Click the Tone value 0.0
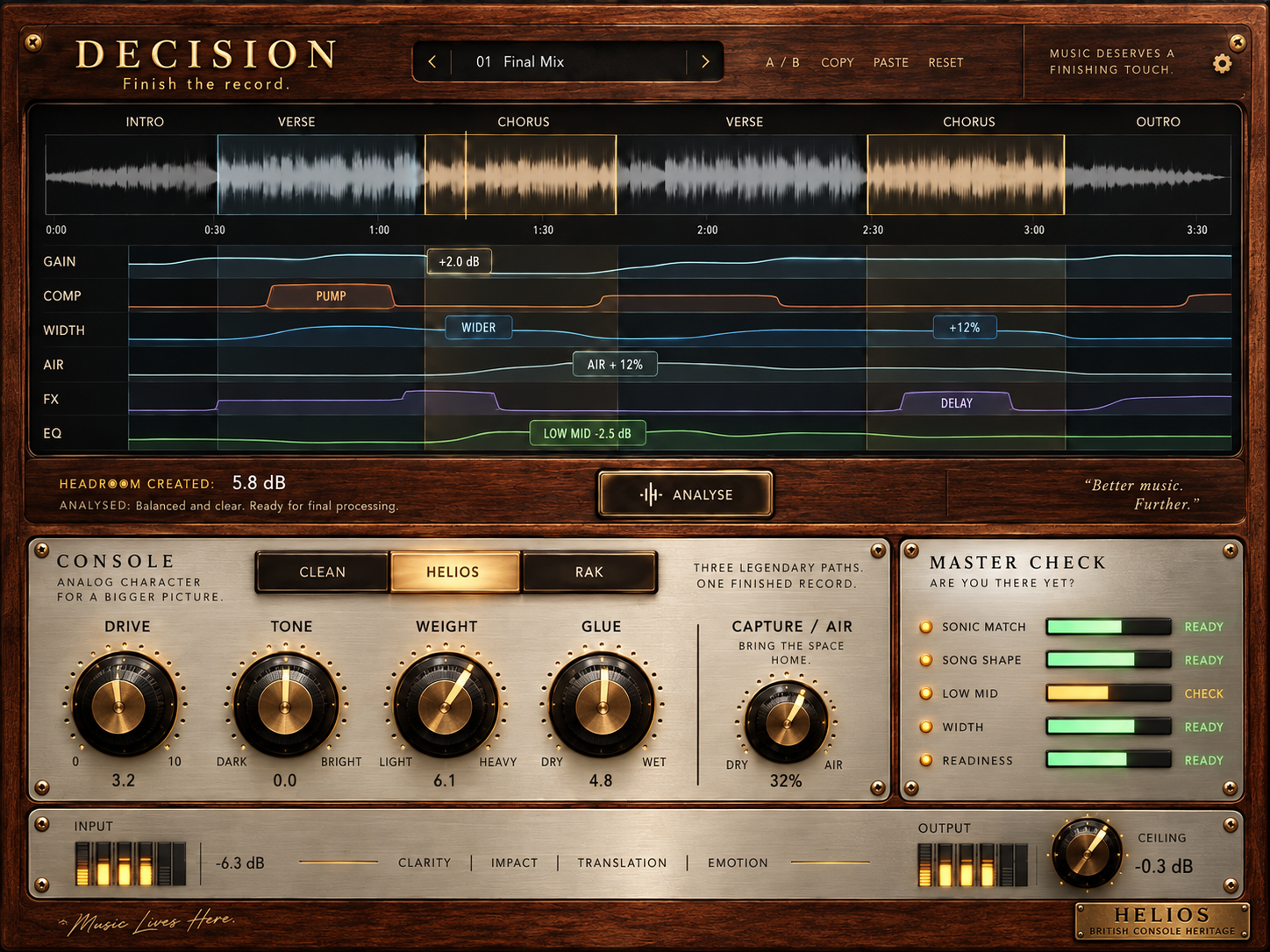1270x952 pixels. pyautogui.click(x=285, y=780)
